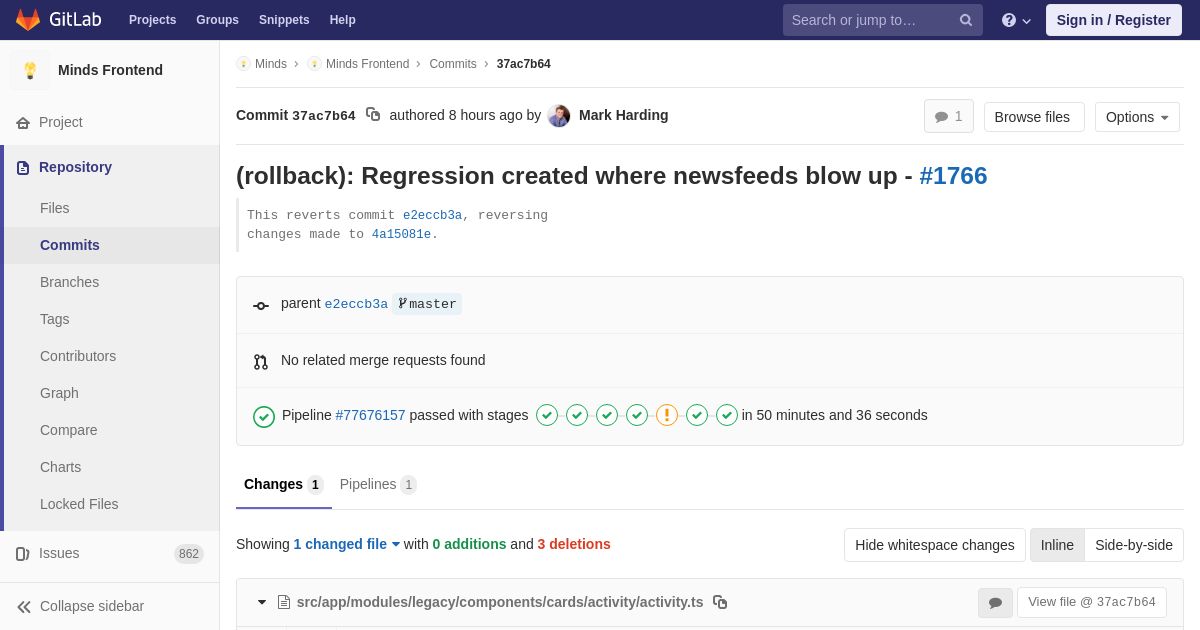
Task: Open the comment count bubble button
Action: [949, 117]
